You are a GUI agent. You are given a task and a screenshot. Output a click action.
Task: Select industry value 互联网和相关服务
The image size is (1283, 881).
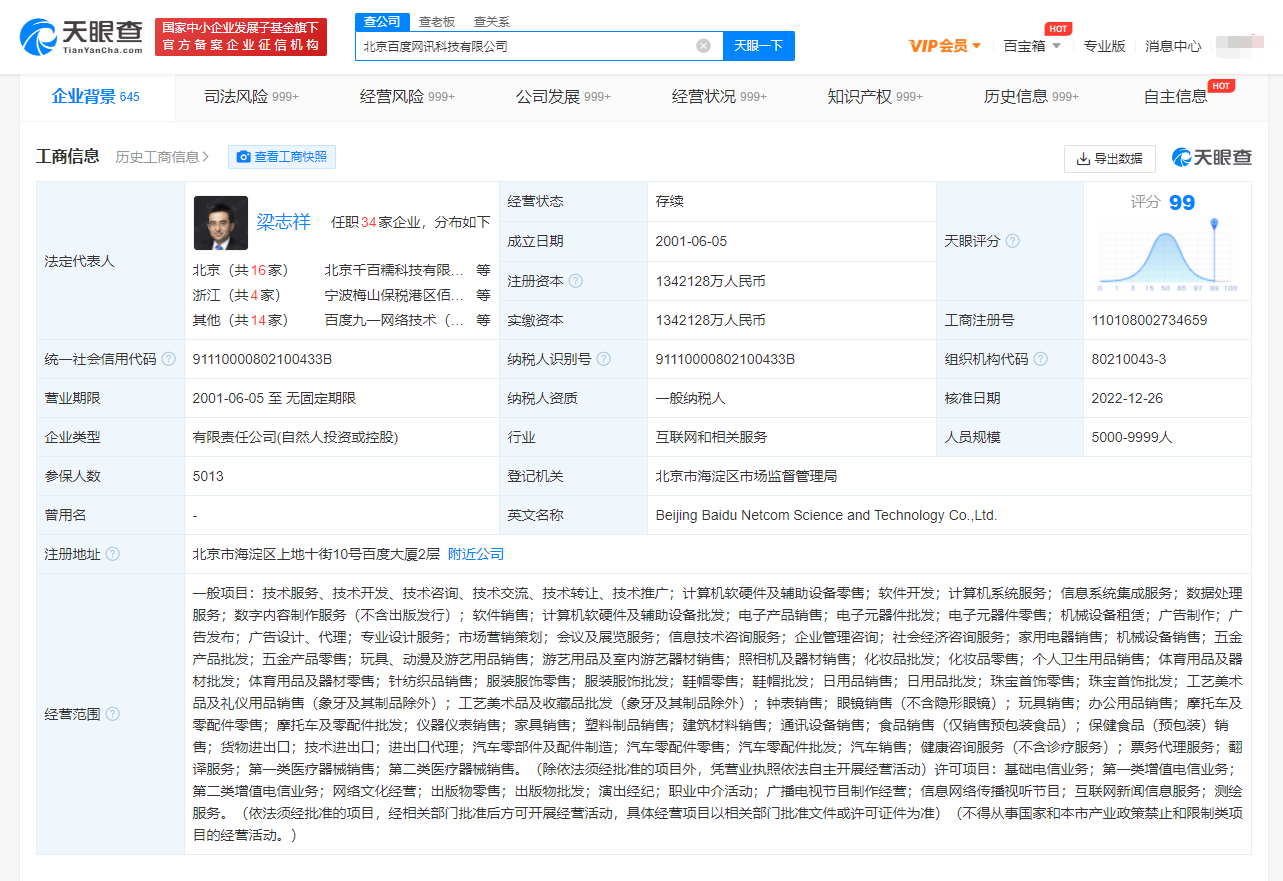(711, 437)
